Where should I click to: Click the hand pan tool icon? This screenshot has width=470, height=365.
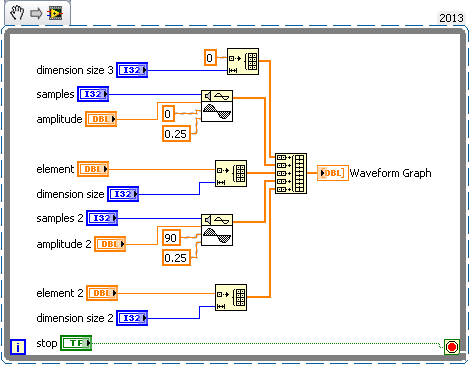coord(17,13)
